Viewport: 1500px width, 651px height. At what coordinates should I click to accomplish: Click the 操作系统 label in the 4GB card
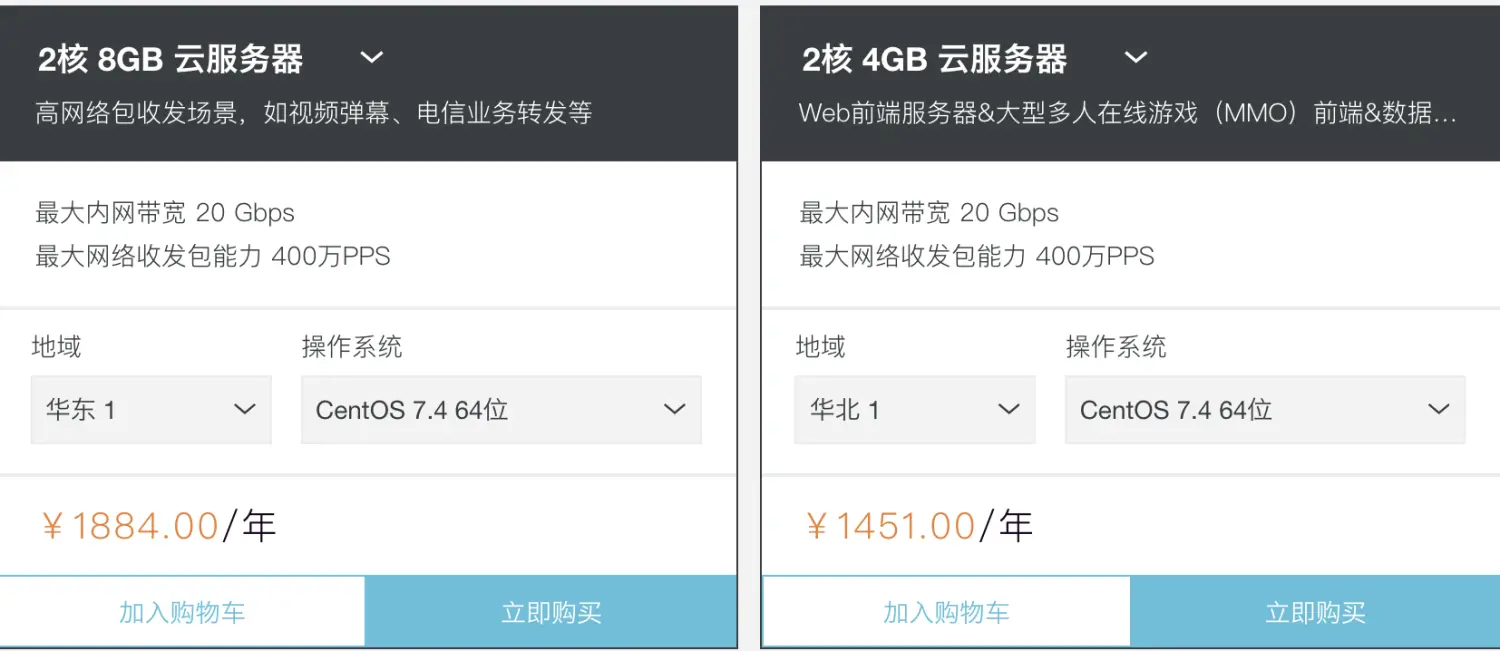(x=1116, y=347)
